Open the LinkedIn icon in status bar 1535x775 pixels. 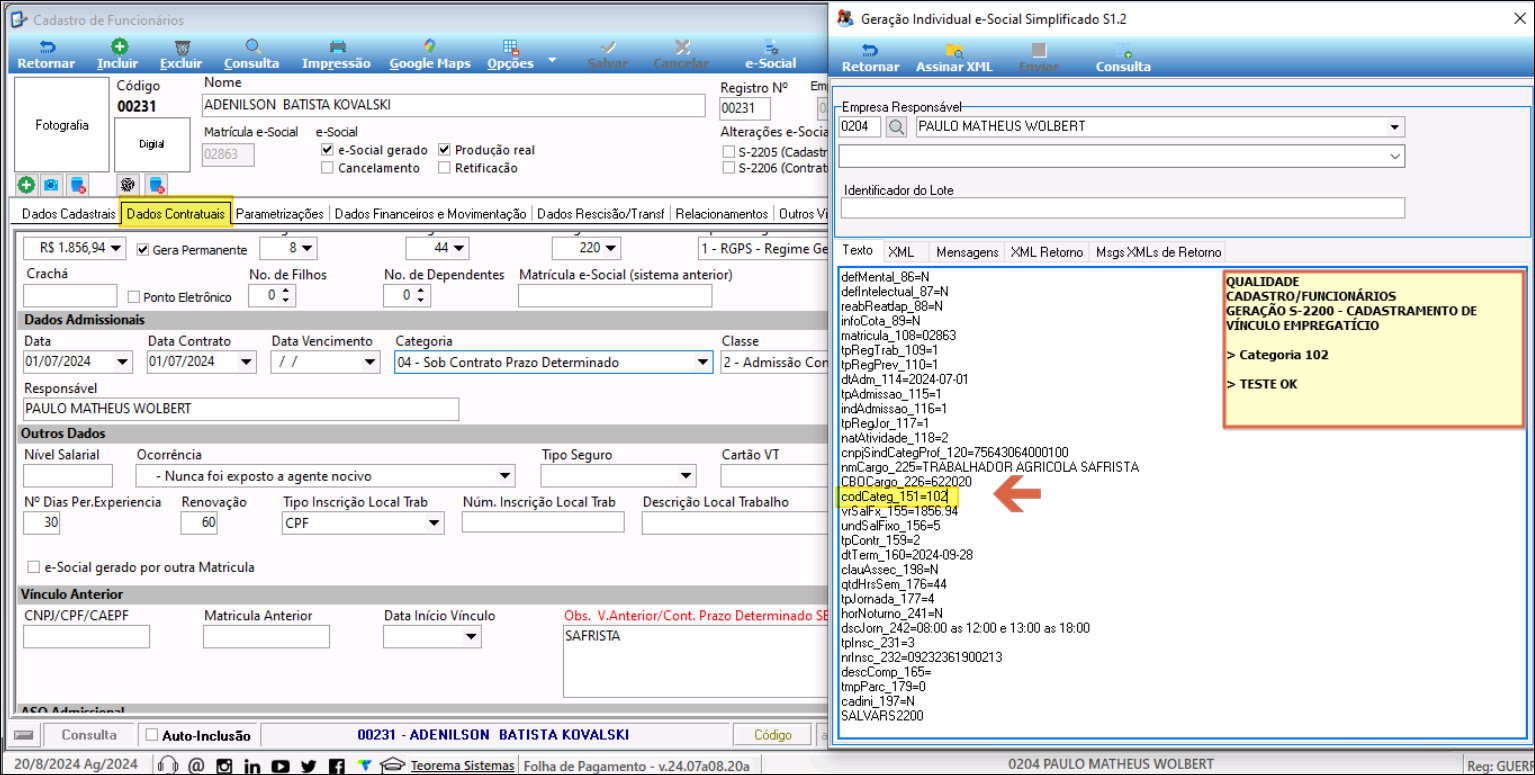(x=252, y=766)
